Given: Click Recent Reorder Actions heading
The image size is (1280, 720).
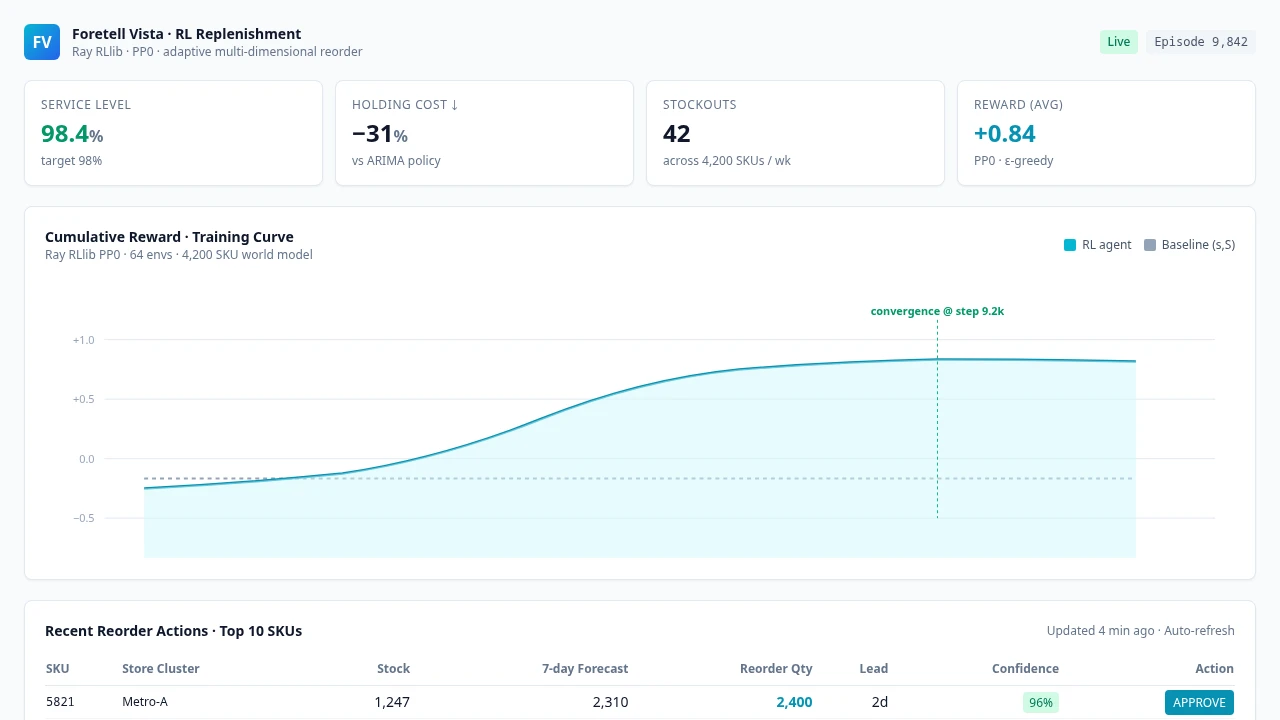Looking at the screenshot, I should (x=173, y=631).
